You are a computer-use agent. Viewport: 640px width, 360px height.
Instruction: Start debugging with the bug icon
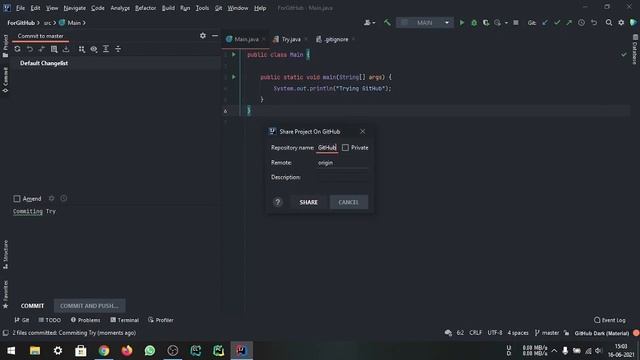click(x=474, y=23)
